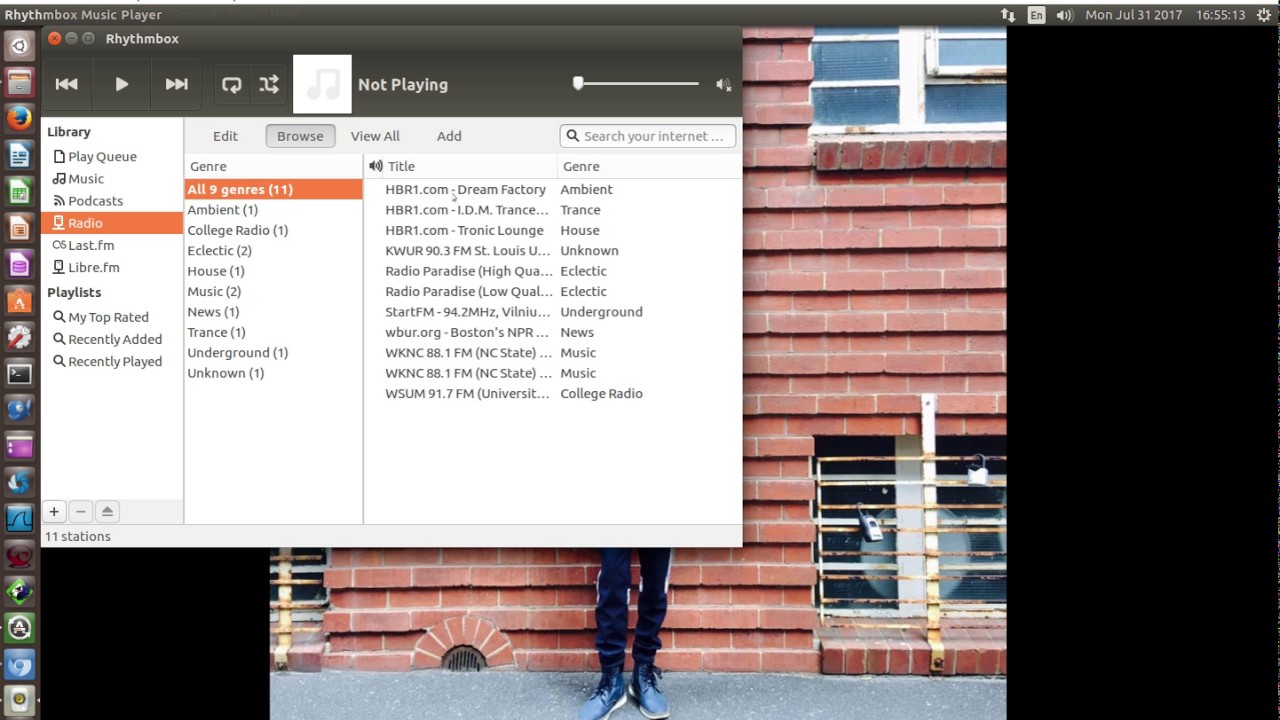
Task: Add a new playlist with plus button
Action: (54, 512)
